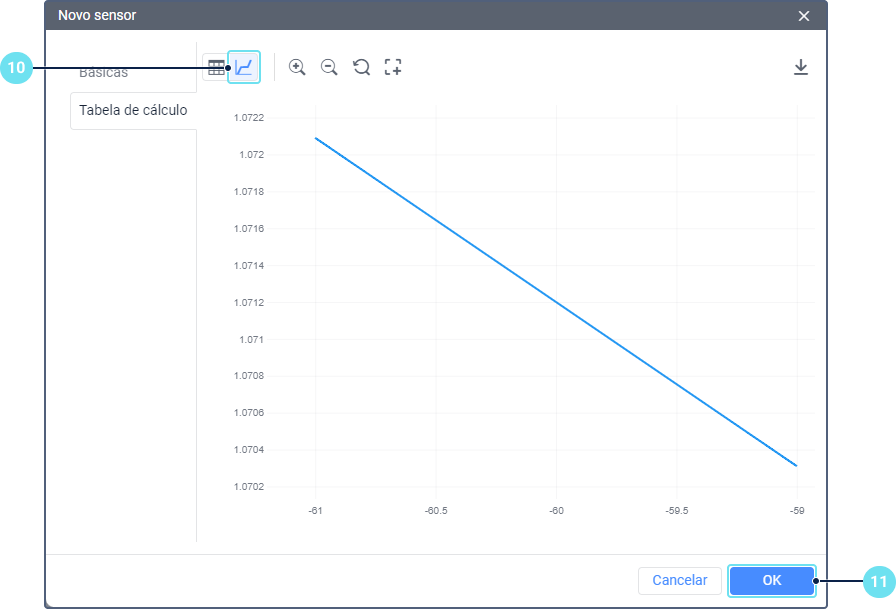Click the numbered 11 callout marker
Viewport: 896px width, 609px height.
(x=879, y=582)
